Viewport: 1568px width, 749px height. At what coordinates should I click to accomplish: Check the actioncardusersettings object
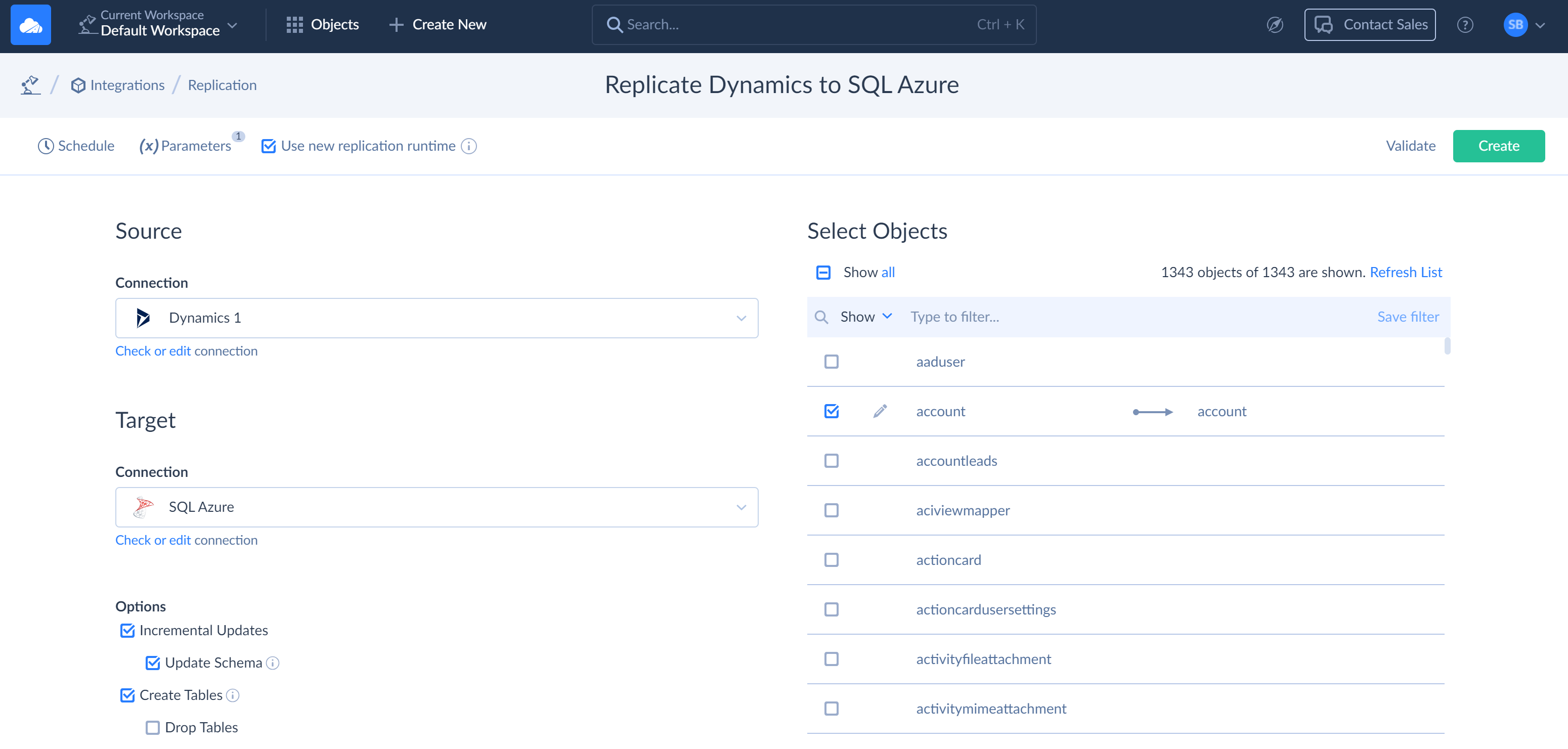tap(831, 609)
